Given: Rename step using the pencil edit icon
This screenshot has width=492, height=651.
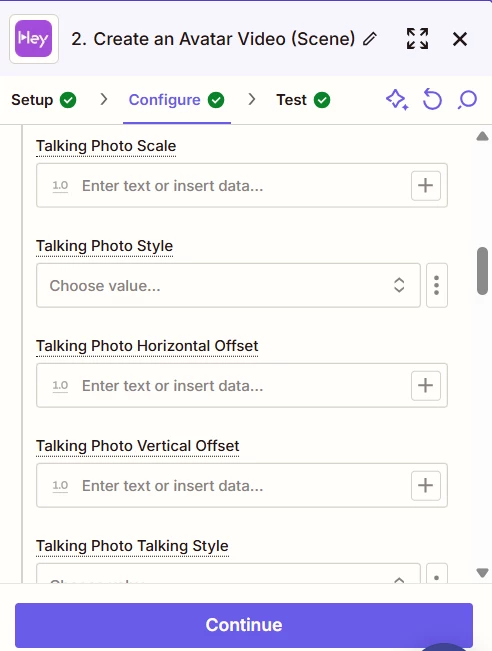Looking at the screenshot, I should point(370,39).
